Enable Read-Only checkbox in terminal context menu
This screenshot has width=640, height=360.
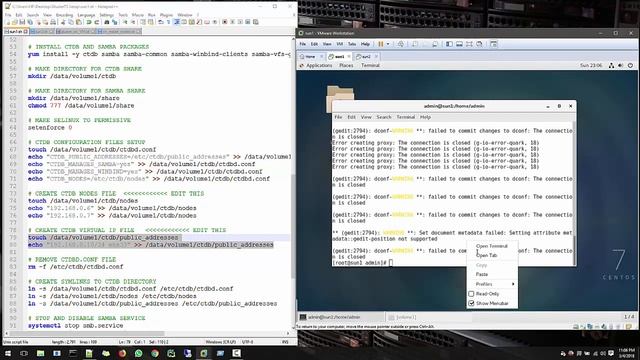point(471,294)
